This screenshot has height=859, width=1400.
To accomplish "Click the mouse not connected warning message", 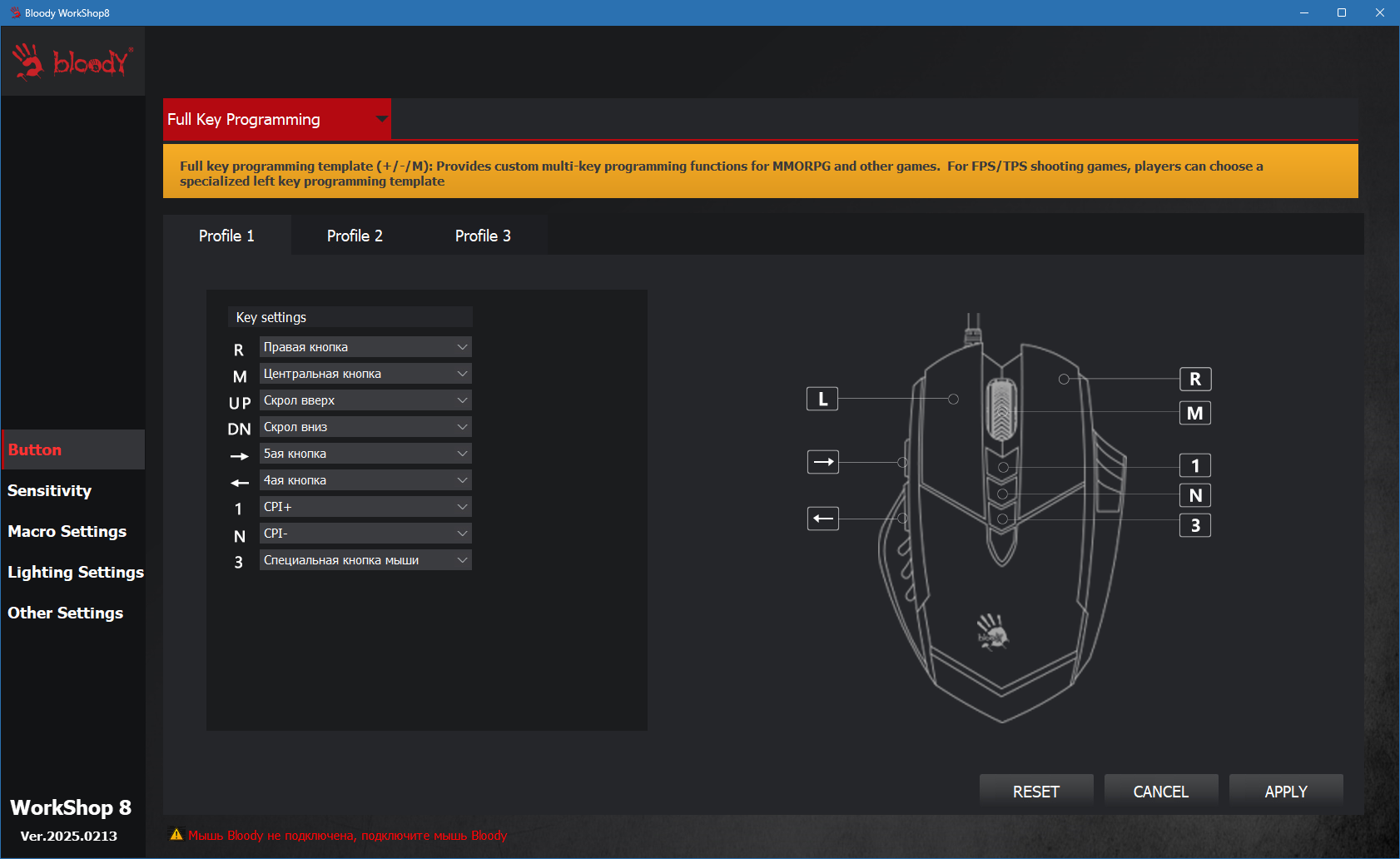I will pyautogui.click(x=347, y=835).
